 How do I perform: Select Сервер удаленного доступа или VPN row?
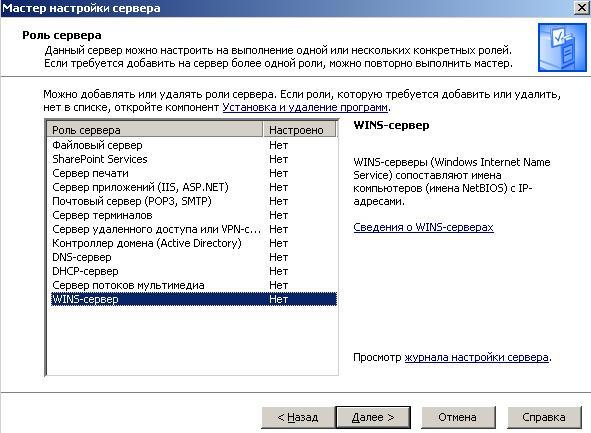click(x=193, y=229)
